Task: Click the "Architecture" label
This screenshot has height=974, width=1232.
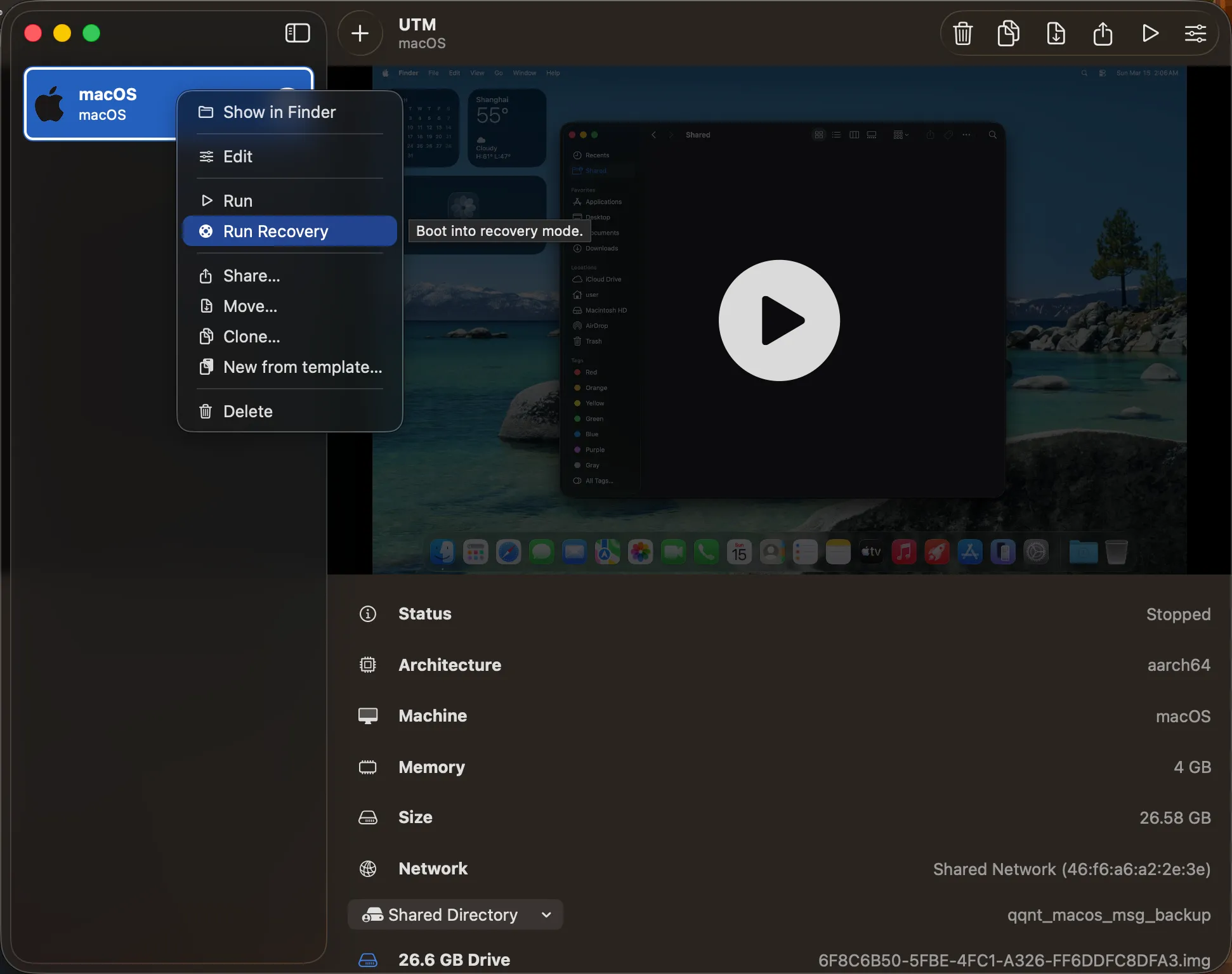Action: [x=450, y=665]
